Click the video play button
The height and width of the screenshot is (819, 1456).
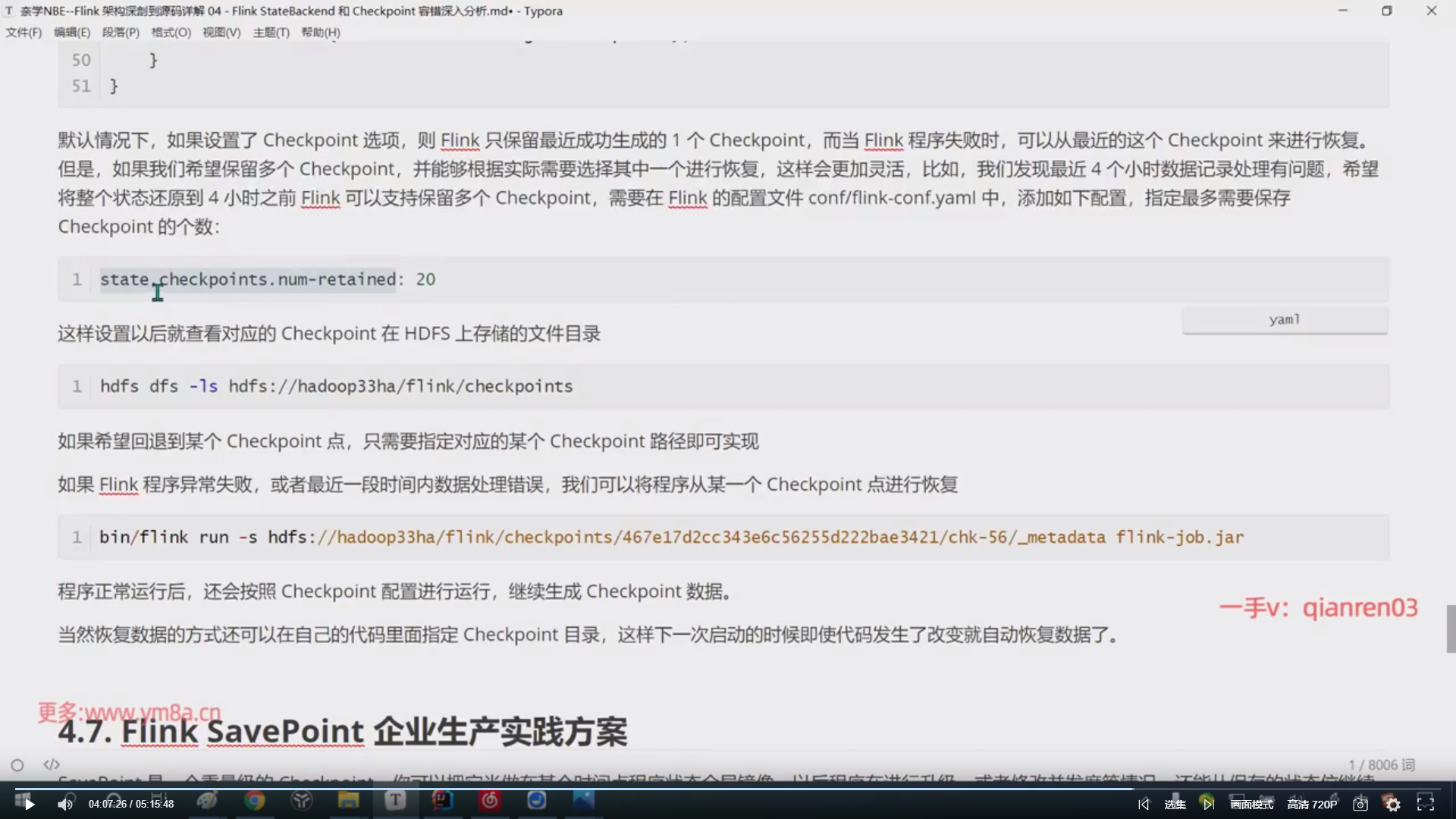pyautogui.click(x=30, y=805)
